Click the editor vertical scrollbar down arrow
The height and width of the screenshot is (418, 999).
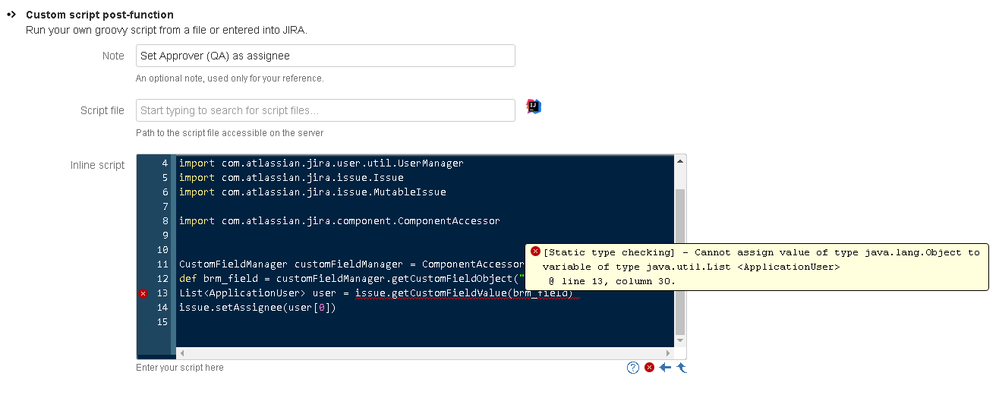click(x=680, y=341)
